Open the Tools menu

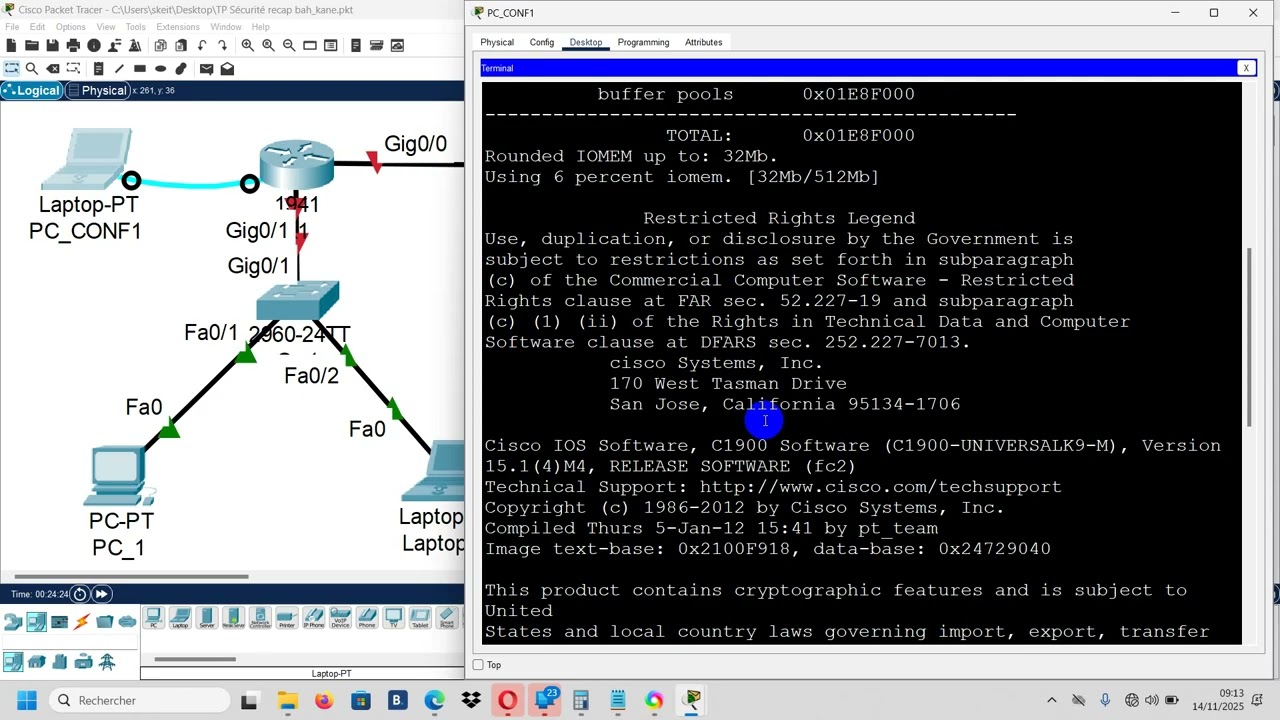point(135,27)
